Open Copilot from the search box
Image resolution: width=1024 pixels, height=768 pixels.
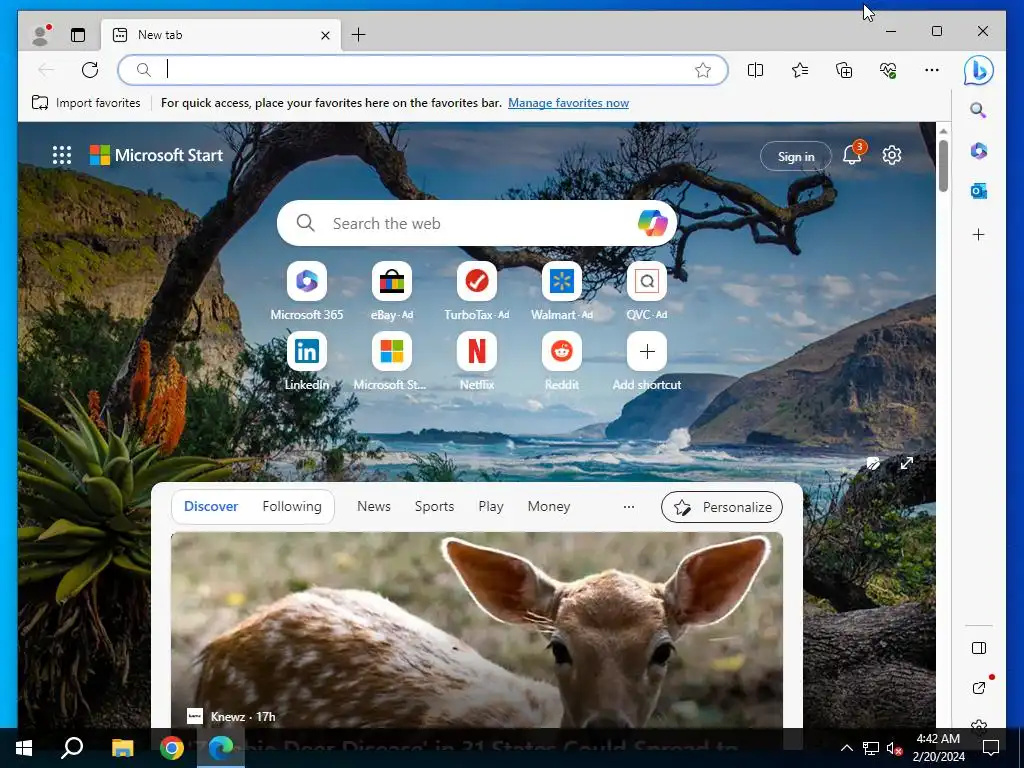pyautogui.click(x=652, y=223)
